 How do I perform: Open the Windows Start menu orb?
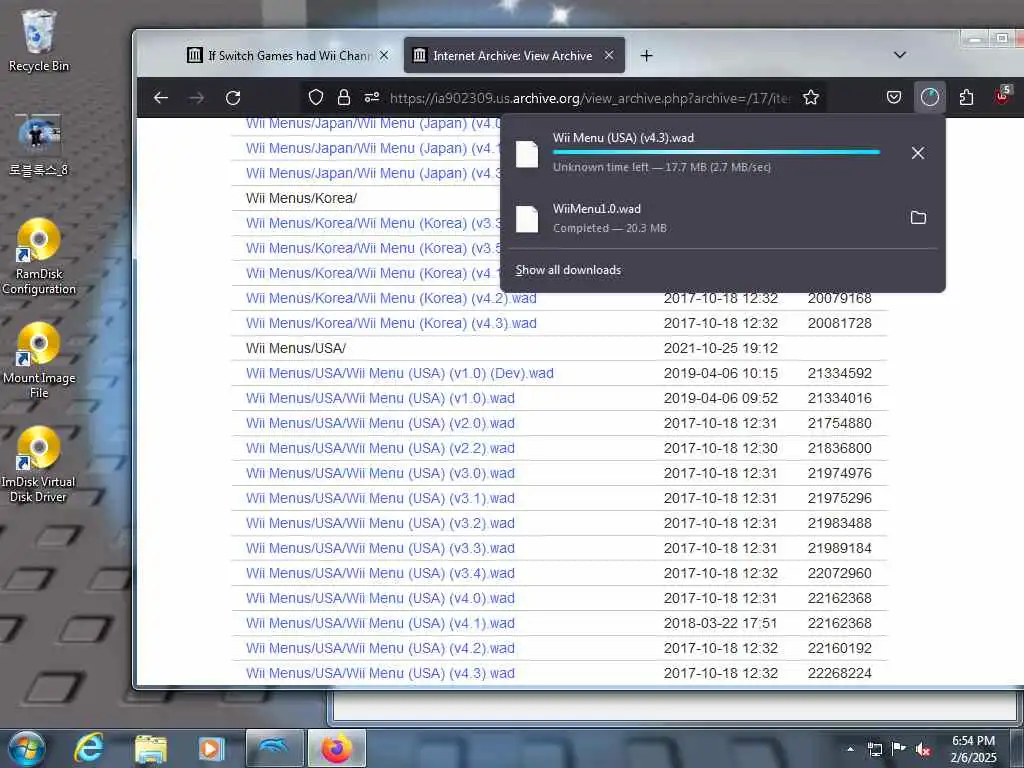click(26, 748)
